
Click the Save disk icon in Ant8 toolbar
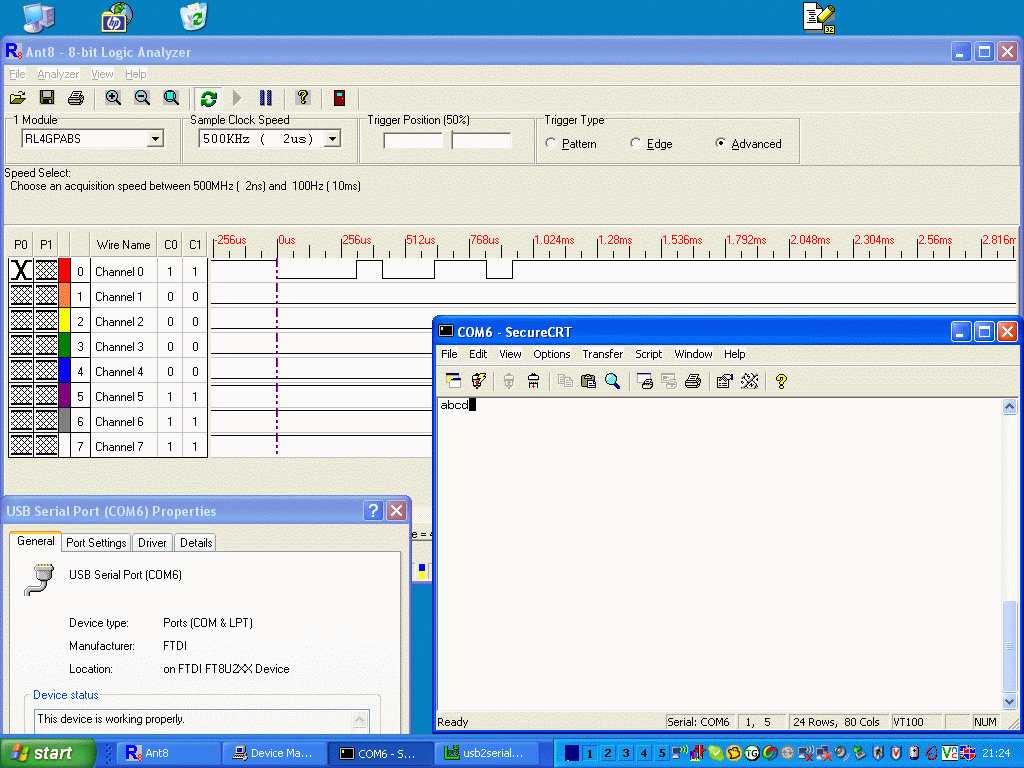coord(47,98)
